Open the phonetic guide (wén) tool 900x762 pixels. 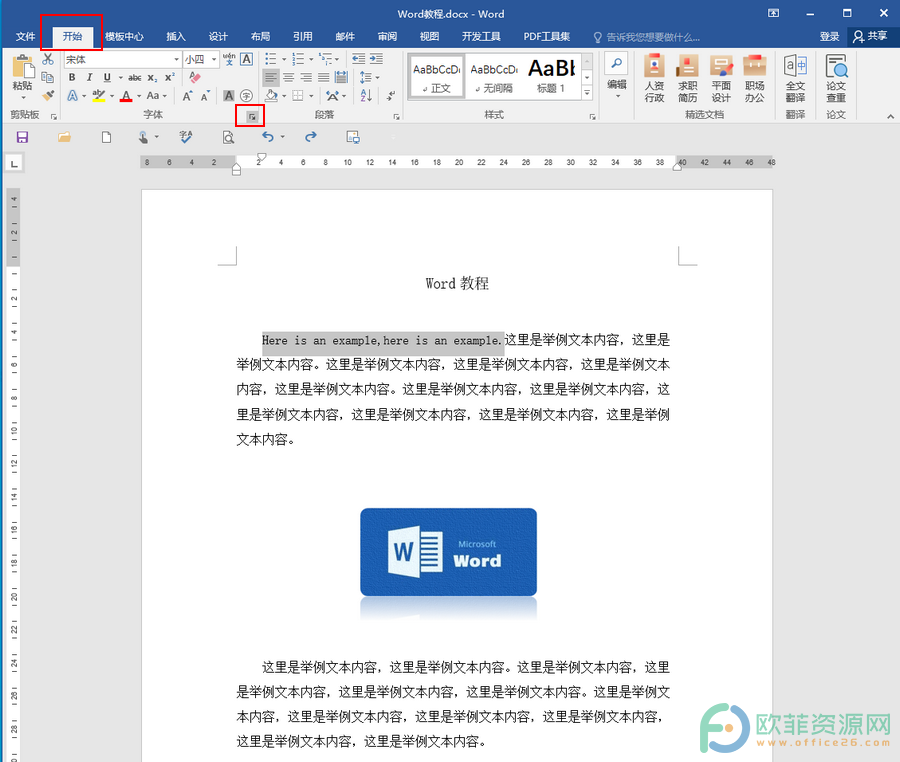[229, 59]
